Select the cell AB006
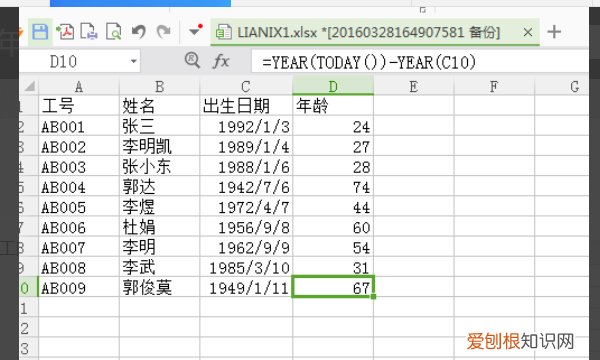The height and width of the screenshot is (360, 600). (x=79, y=227)
